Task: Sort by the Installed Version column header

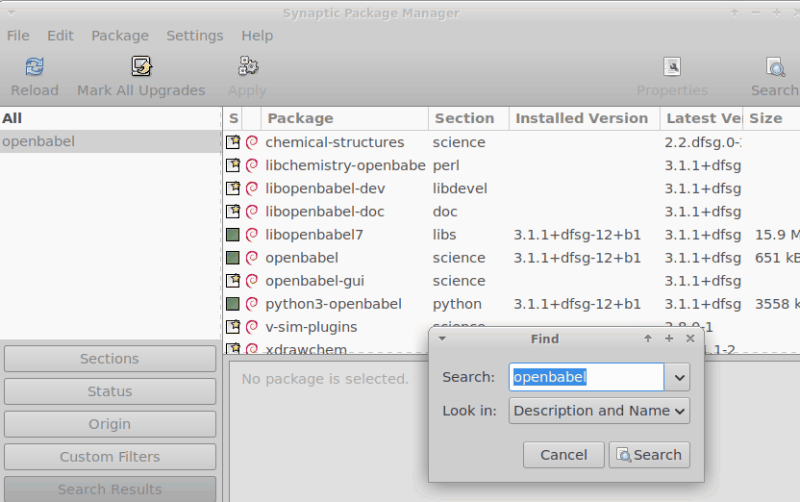Action: [581, 118]
